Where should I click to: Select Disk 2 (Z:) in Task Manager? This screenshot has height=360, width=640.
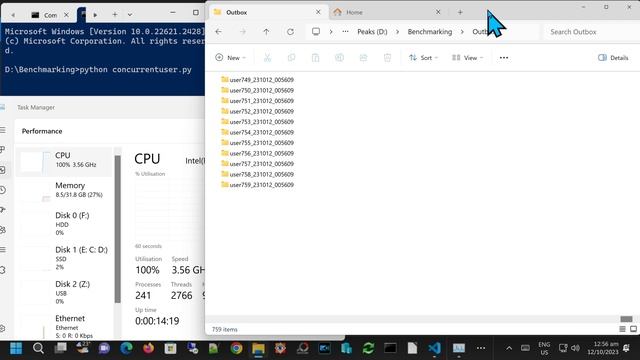64,292
